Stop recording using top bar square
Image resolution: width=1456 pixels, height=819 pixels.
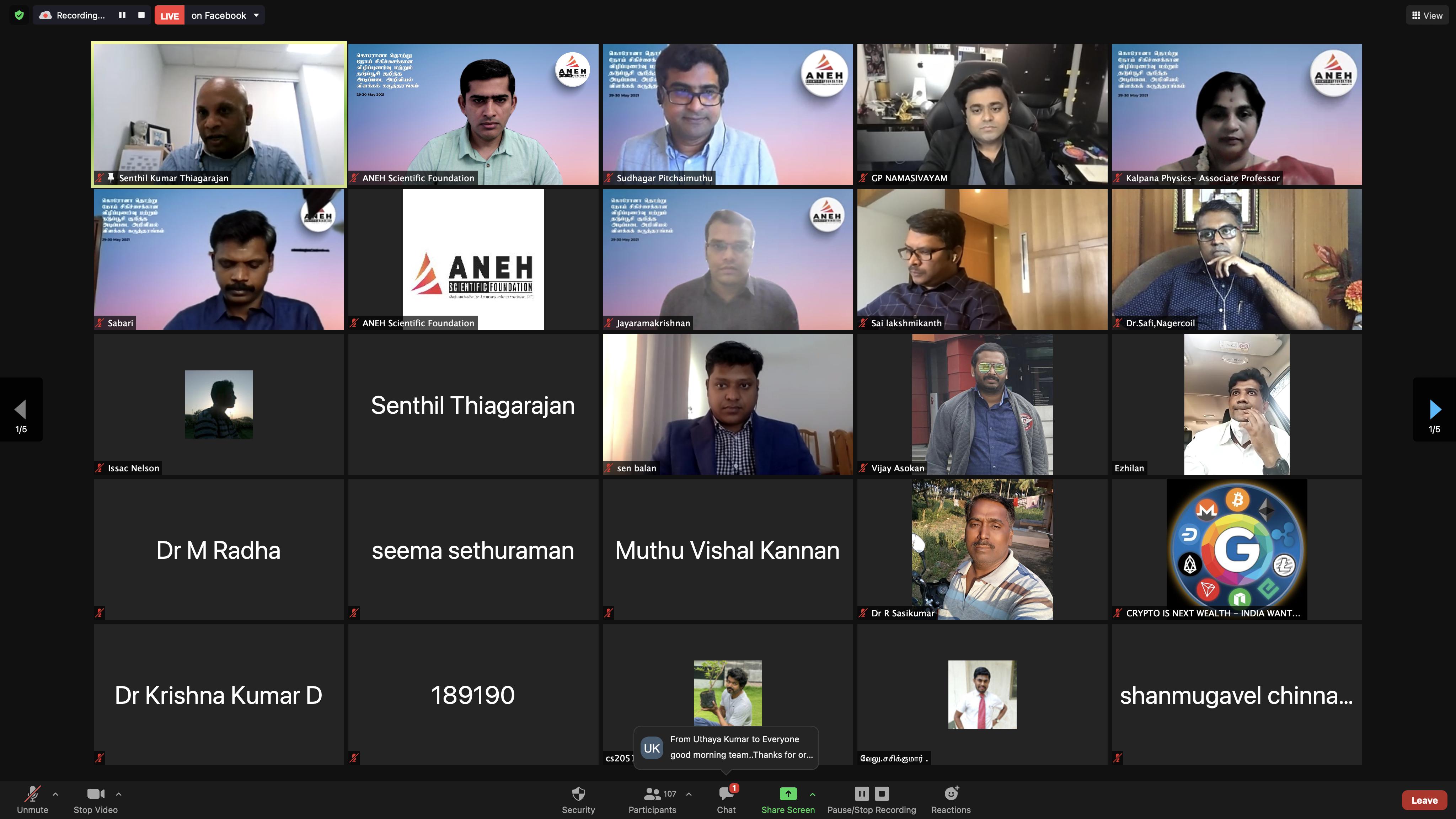point(141,15)
